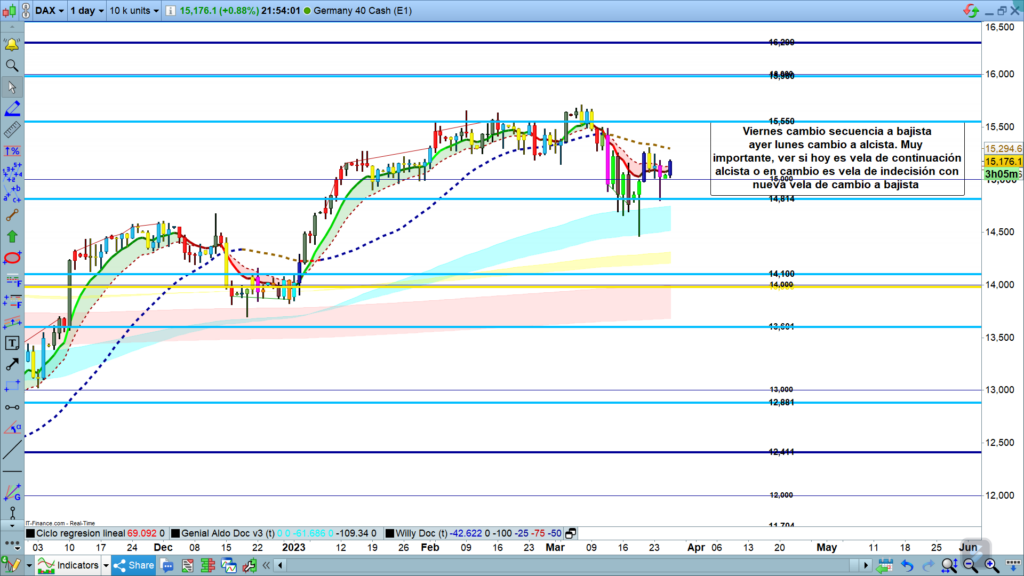Screen dimensions: 1024x576
Task: Undo the last chart action
Action: coord(907,566)
